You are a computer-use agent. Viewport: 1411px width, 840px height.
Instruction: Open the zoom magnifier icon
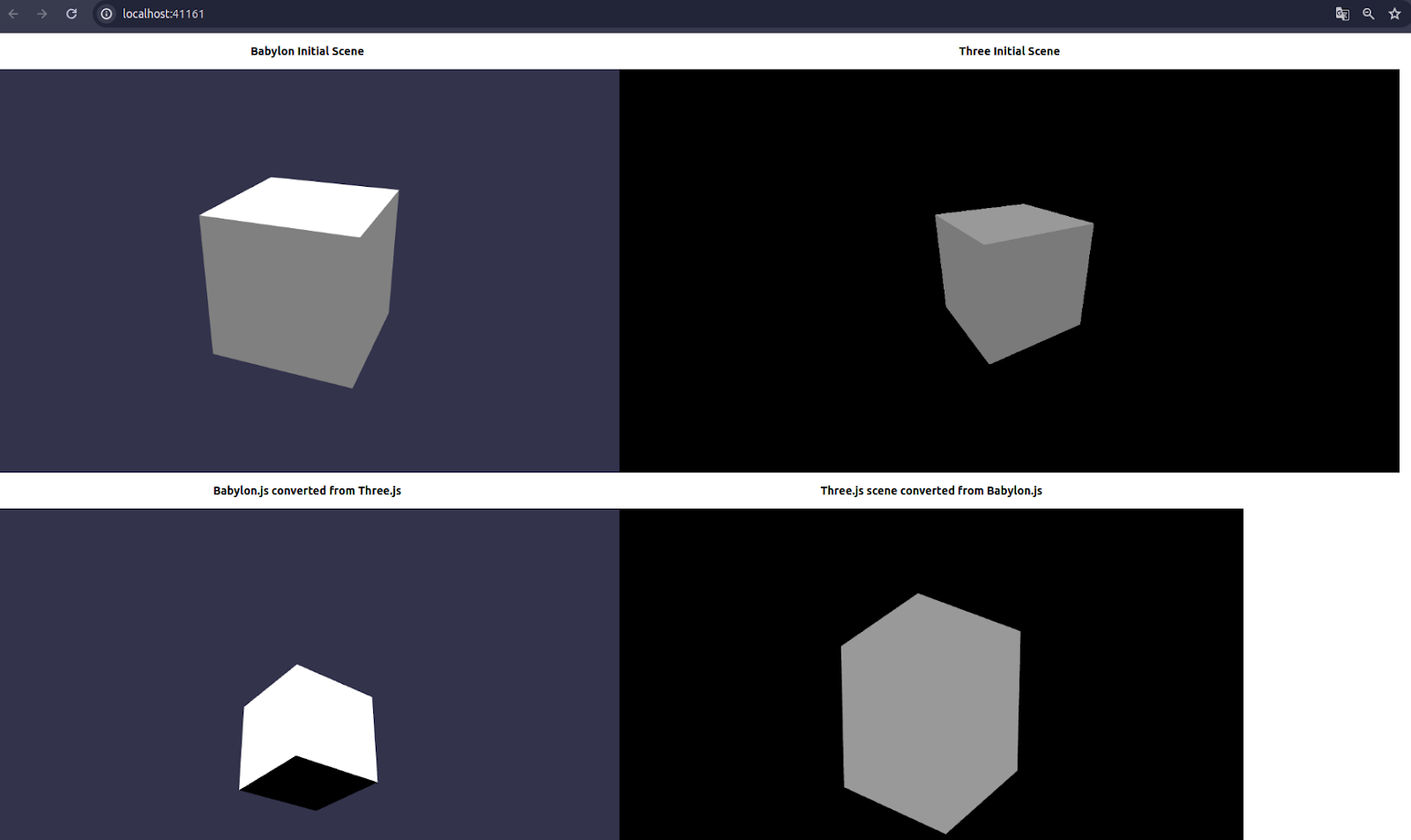click(x=1369, y=14)
